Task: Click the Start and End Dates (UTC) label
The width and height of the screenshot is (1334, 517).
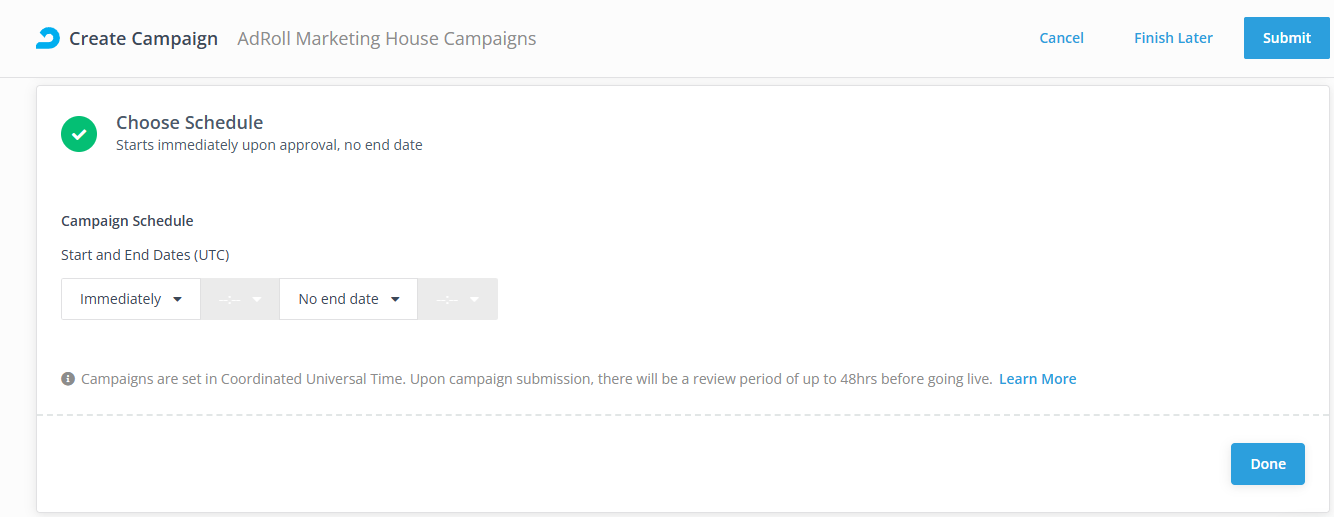Action: pyautogui.click(x=145, y=255)
